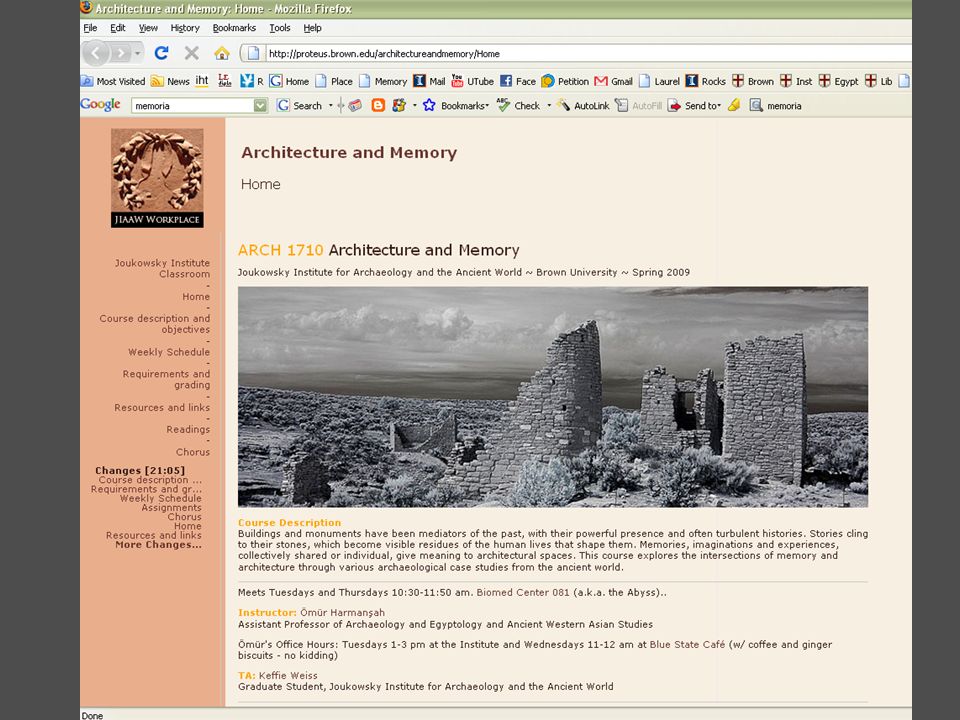
Task: Click the Google toolbar Search button
Action: [x=299, y=105]
